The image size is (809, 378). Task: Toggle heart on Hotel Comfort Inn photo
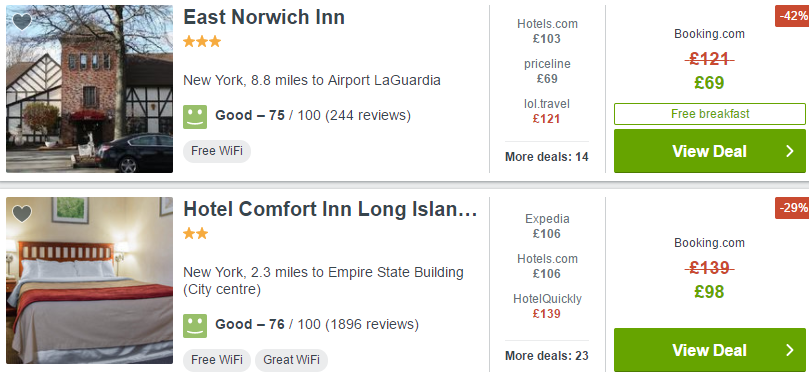(x=22, y=214)
